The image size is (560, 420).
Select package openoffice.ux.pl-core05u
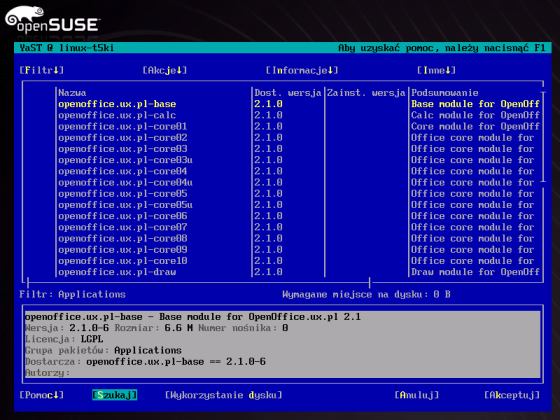pos(125,205)
